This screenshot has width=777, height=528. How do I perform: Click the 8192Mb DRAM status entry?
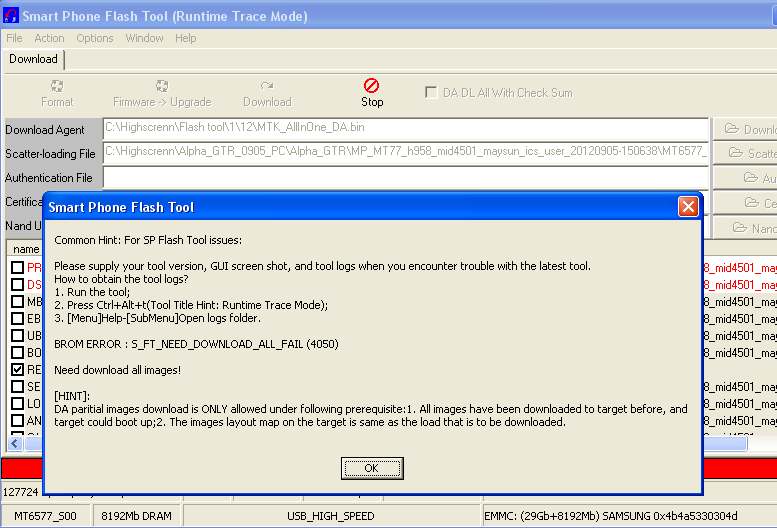(136, 516)
